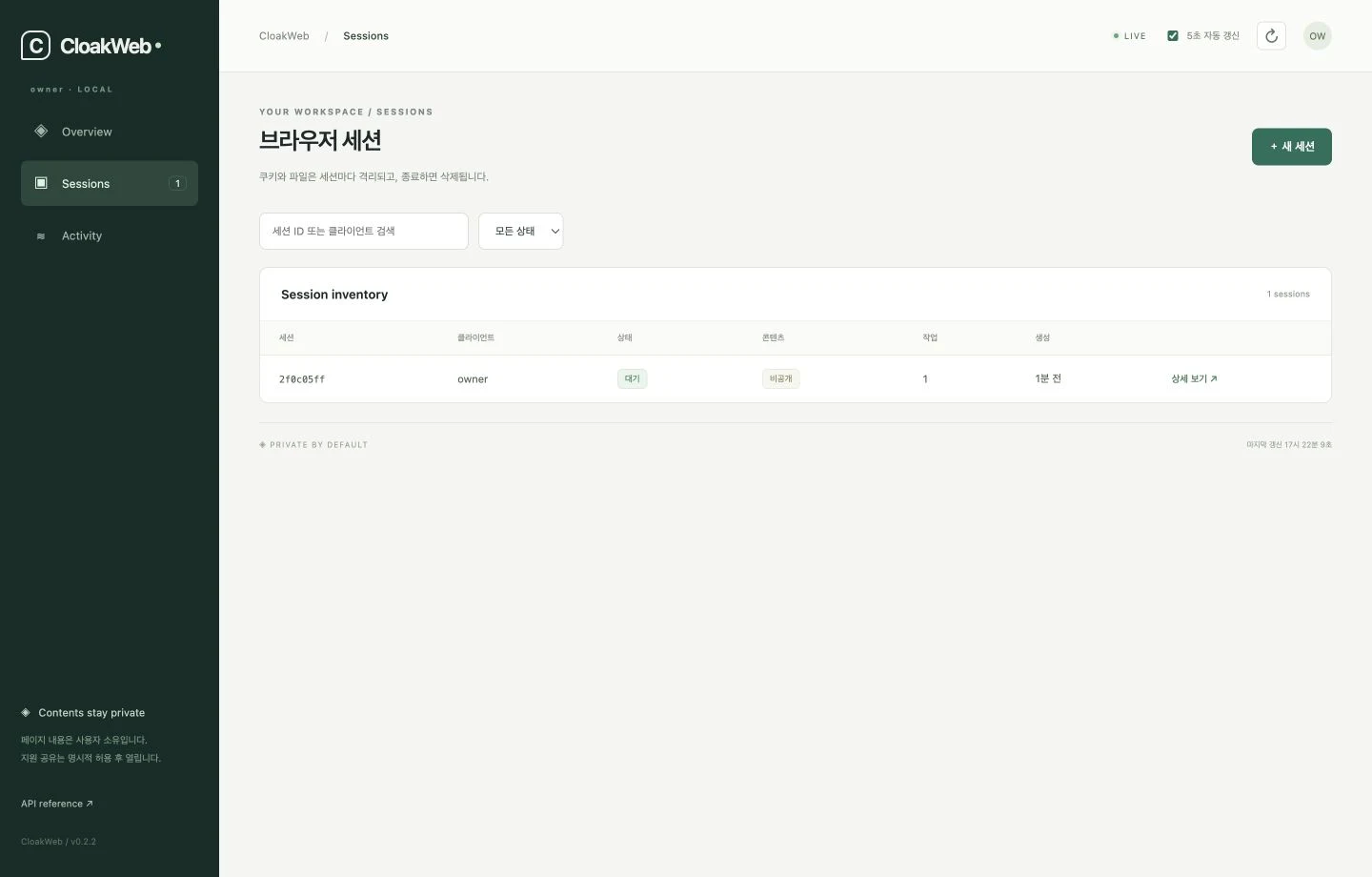Click the Sessions breadcrumb

(366, 36)
